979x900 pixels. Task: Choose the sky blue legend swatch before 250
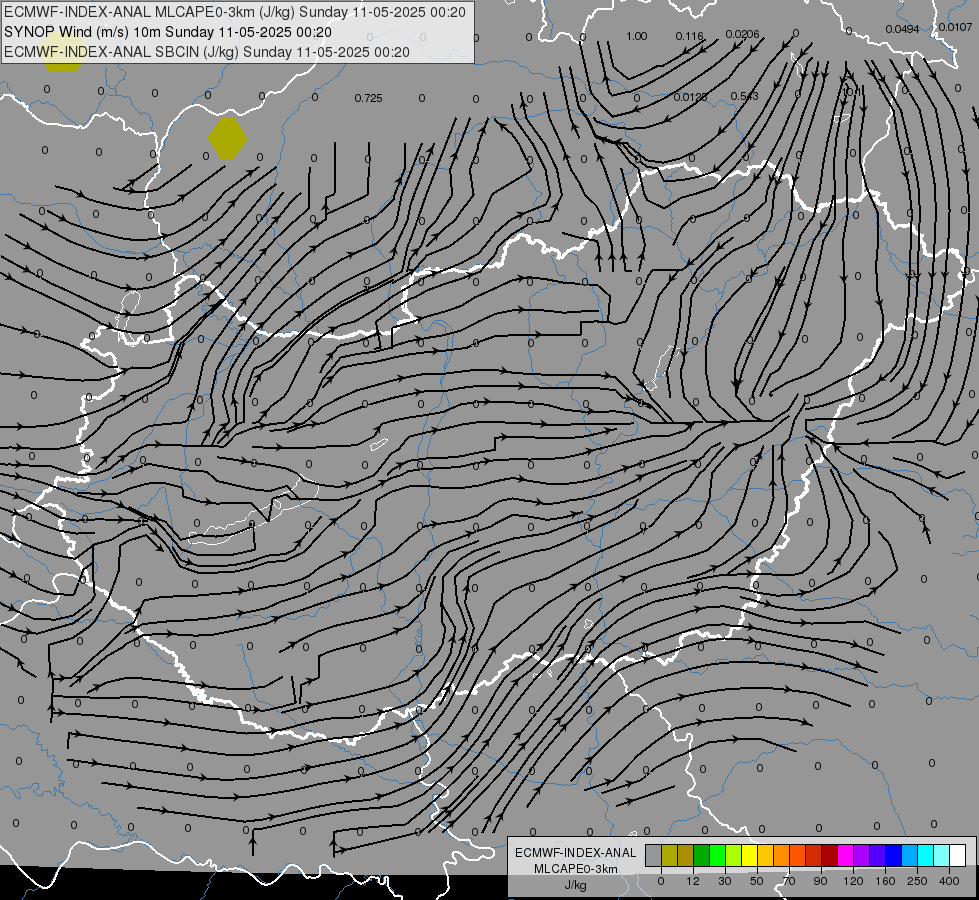pyautogui.click(x=910, y=855)
